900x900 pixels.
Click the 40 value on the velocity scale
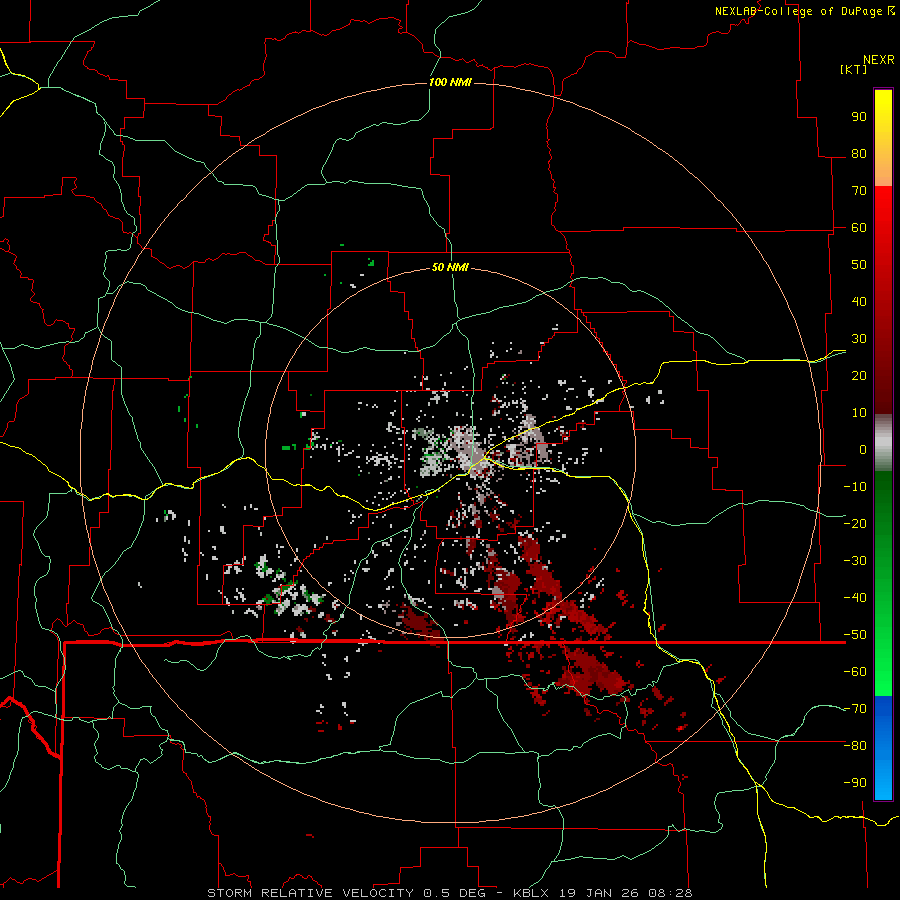pyautogui.click(x=859, y=301)
